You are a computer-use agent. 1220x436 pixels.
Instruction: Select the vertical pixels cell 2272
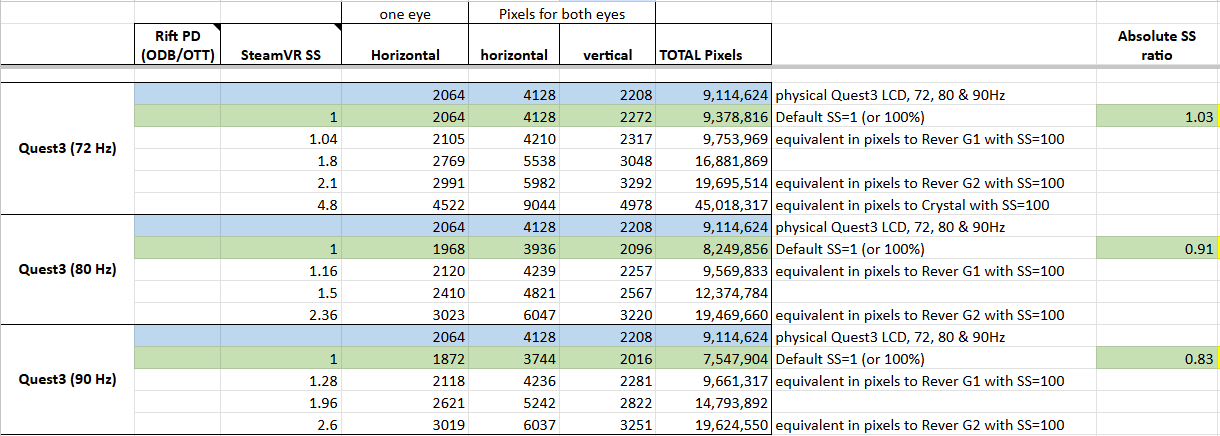pos(607,118)
